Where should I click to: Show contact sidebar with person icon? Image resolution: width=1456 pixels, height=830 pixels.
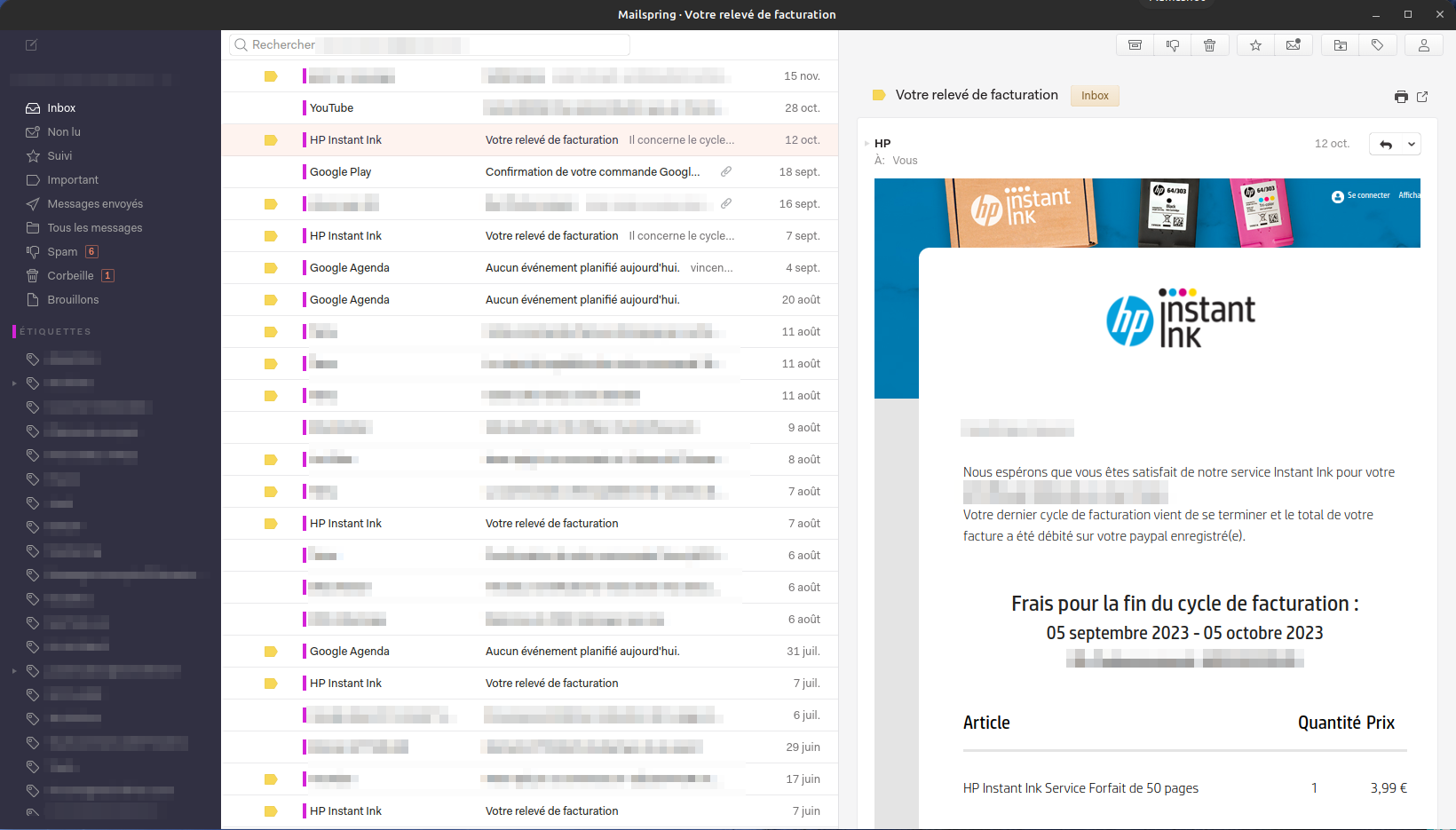[1423, 45]
